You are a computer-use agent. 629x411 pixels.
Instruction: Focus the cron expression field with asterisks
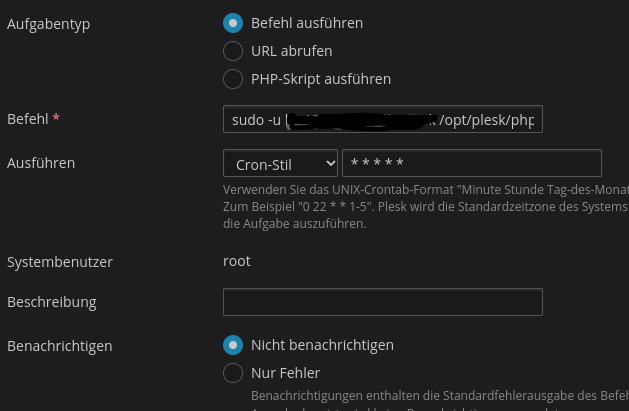471,163
